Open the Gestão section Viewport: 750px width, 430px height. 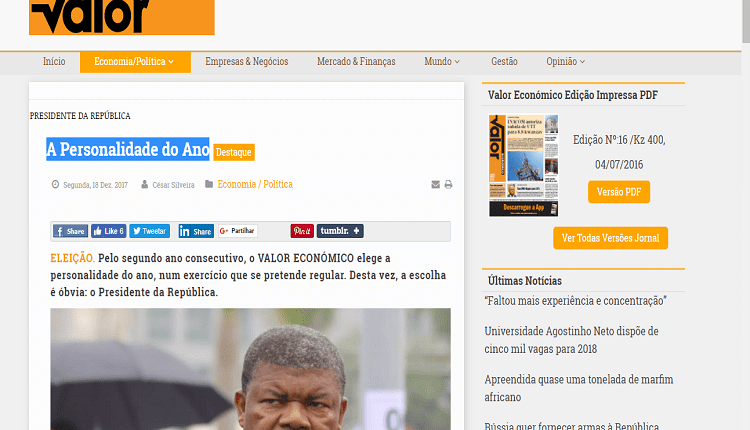point(504,62)
